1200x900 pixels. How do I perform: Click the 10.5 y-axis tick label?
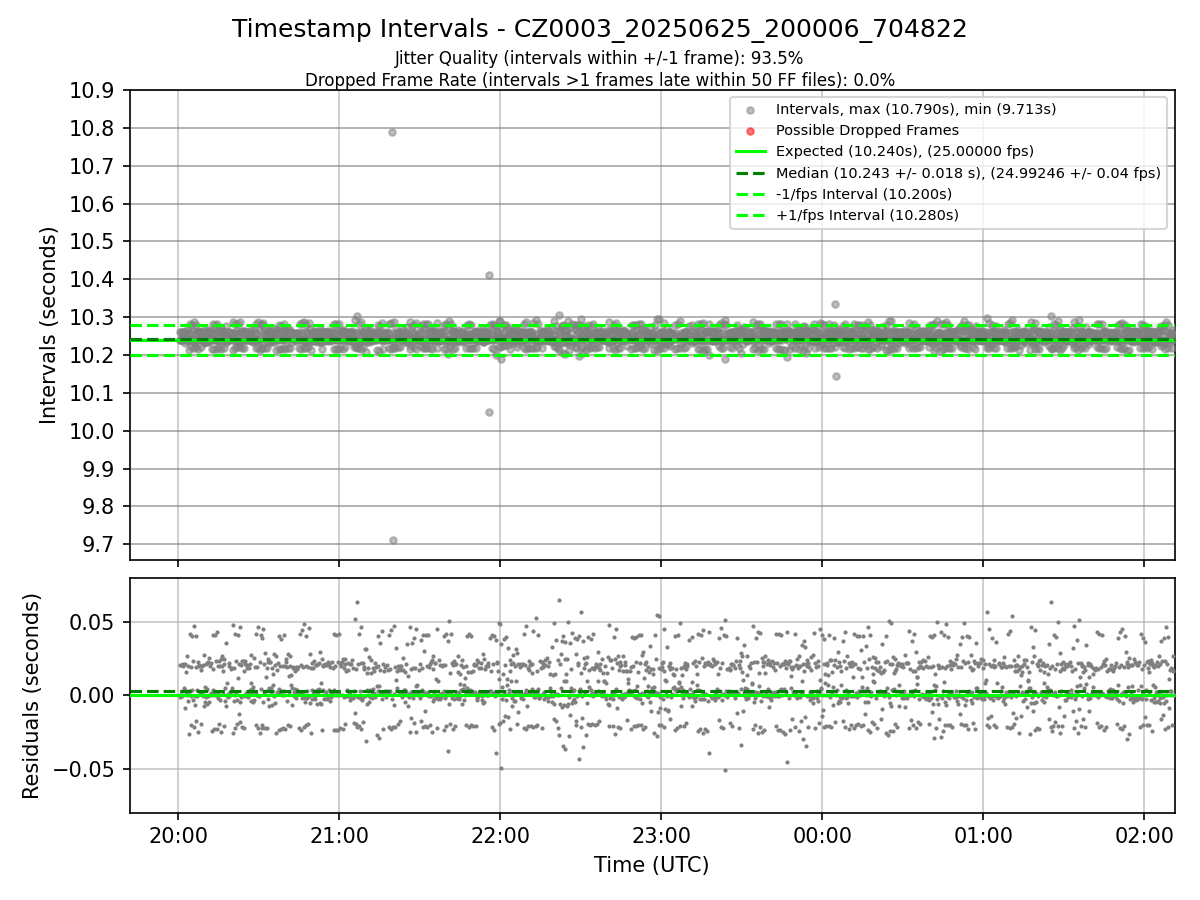click(94, 242)
